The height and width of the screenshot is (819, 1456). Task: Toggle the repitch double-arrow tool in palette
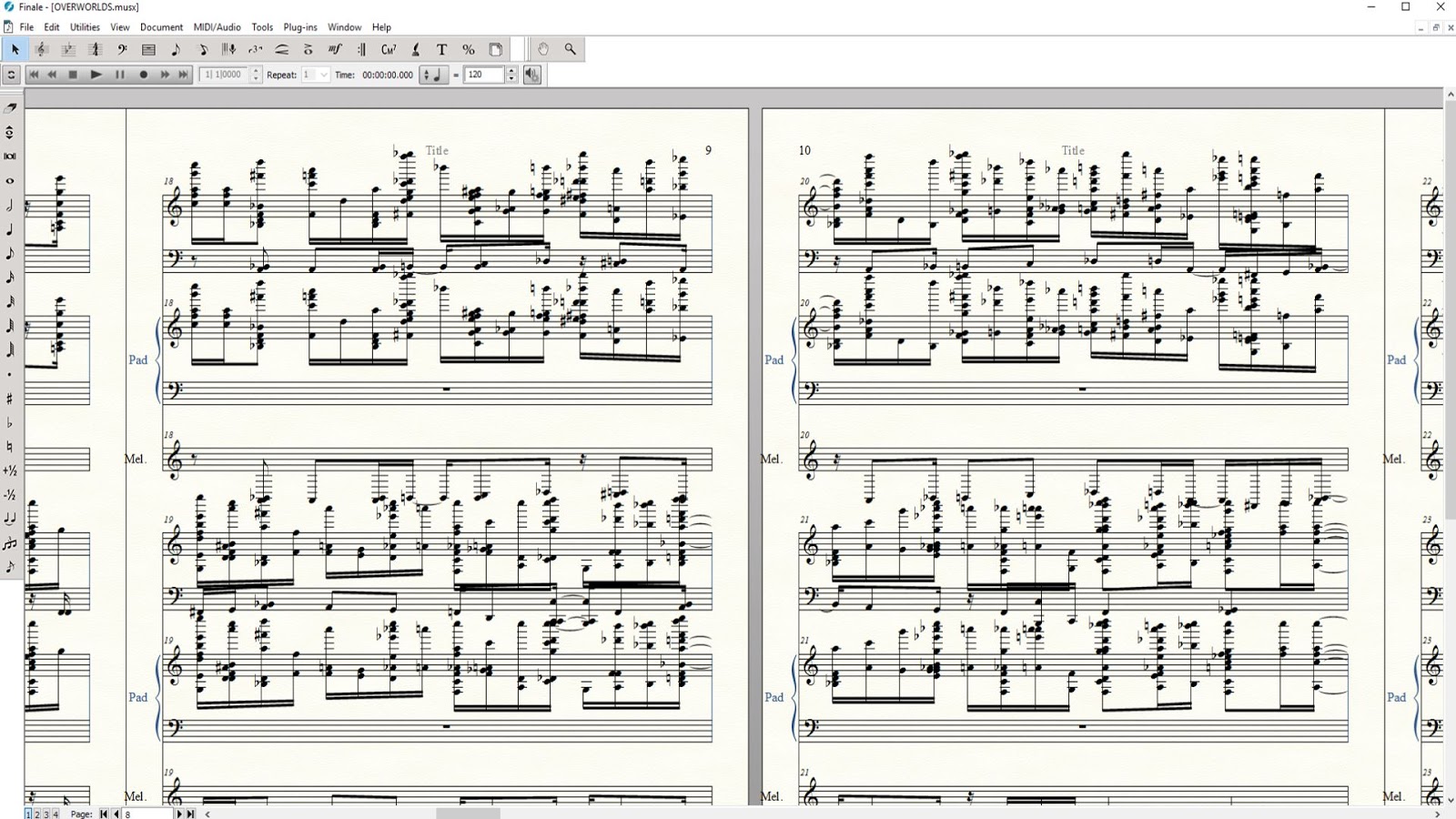click(10, 132)
